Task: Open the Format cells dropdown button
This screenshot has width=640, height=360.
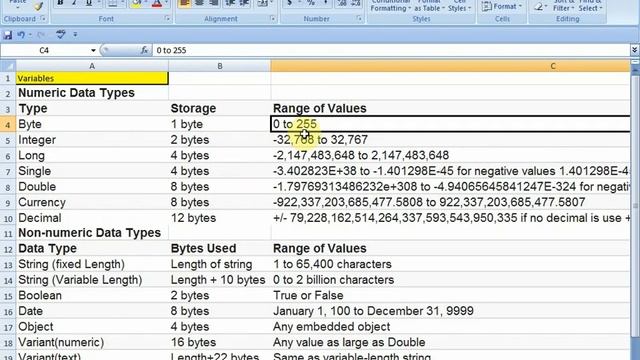Action: [x=502, y=7]
